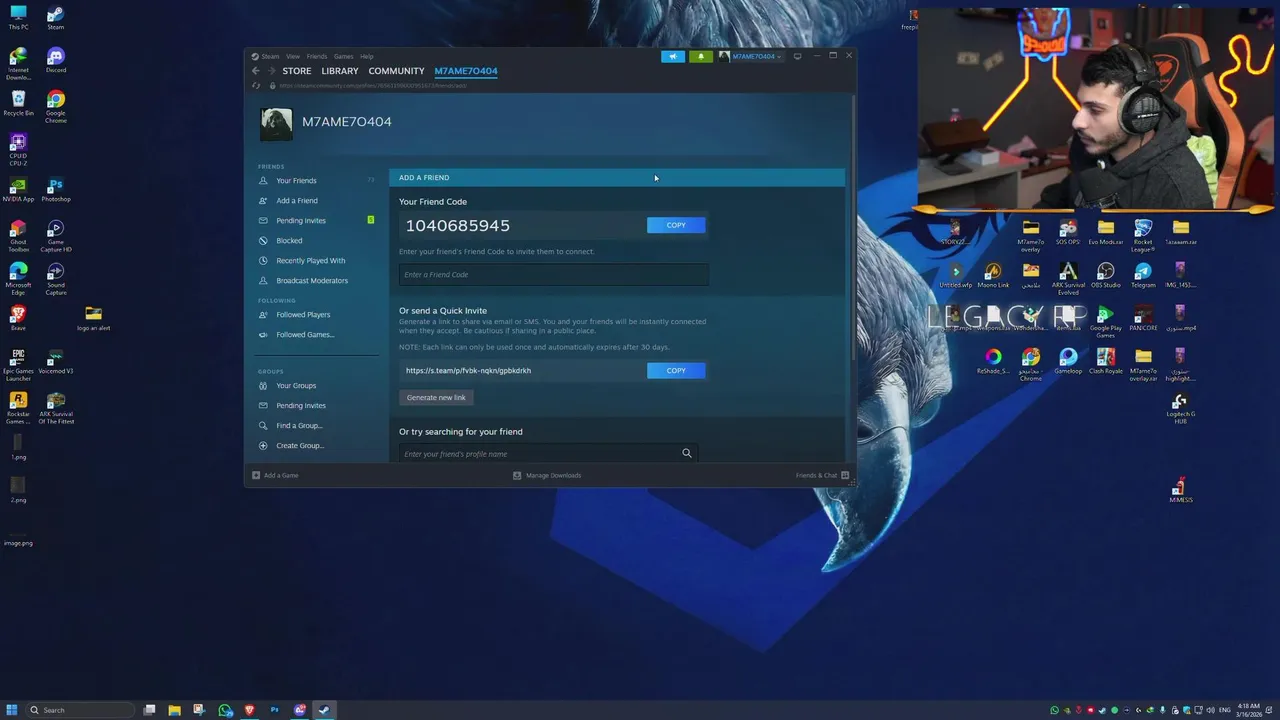1280x720 pixels.
Task: Click the M7AME7O404 profile name heading
Action: pyautogui.click(x=347, y=122)
